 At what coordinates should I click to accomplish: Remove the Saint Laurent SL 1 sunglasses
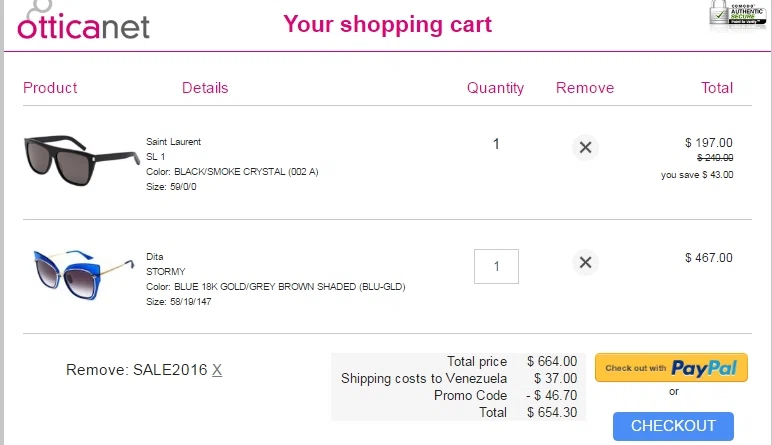pyautogui.click(x=585, y=147)
